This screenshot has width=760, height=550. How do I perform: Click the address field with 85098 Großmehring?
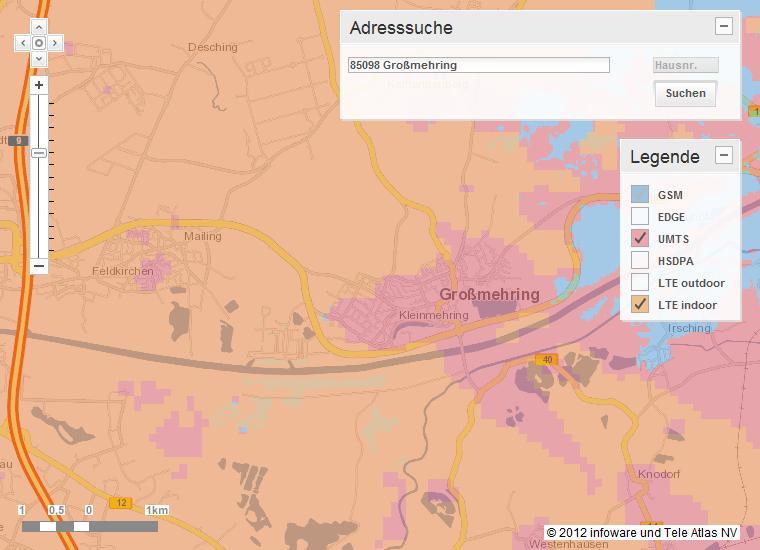pyautogui.click(x=478, y=65)
